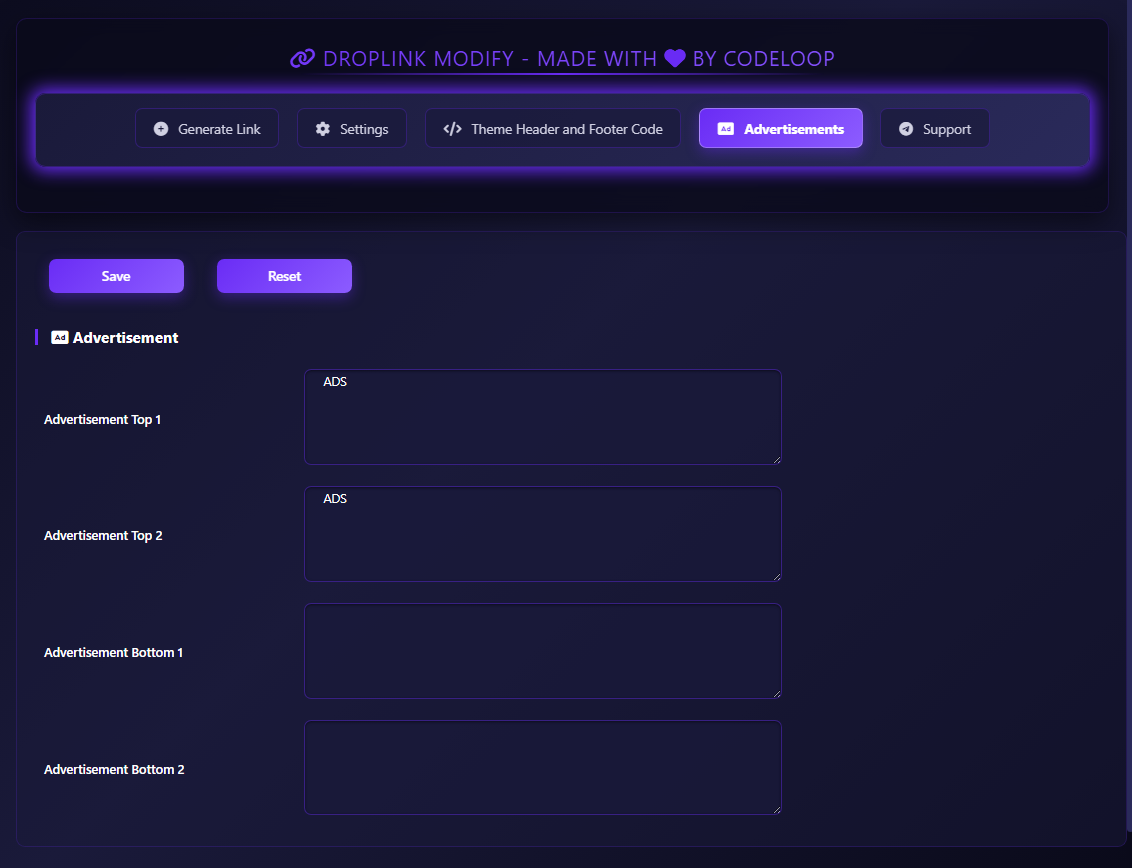Click the Advertisement Top 2 label
Viewport: 1132px width, 868px height.
click(x=103, y=536)
